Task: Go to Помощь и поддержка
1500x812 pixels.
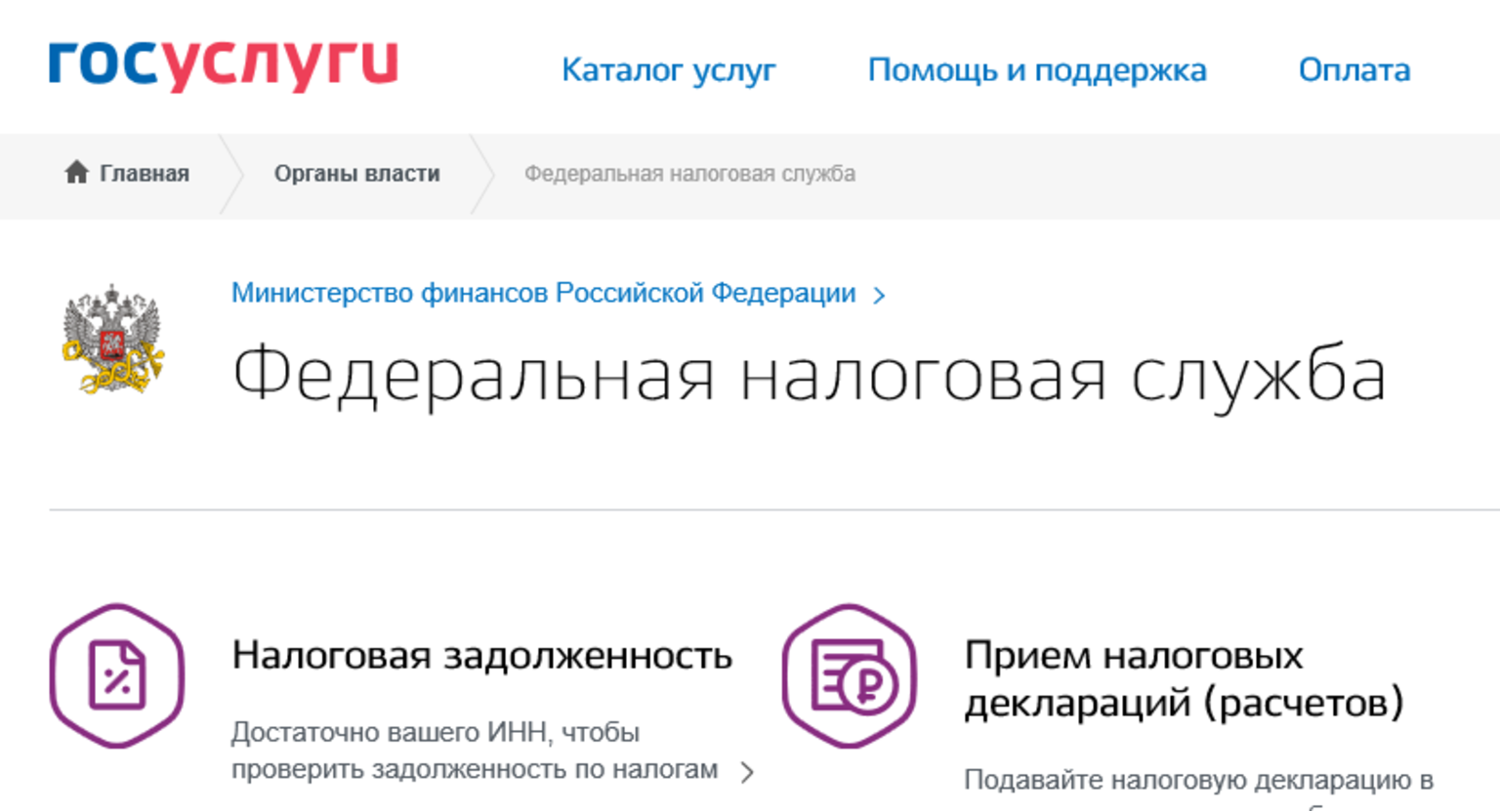Action: (1037, 70)
